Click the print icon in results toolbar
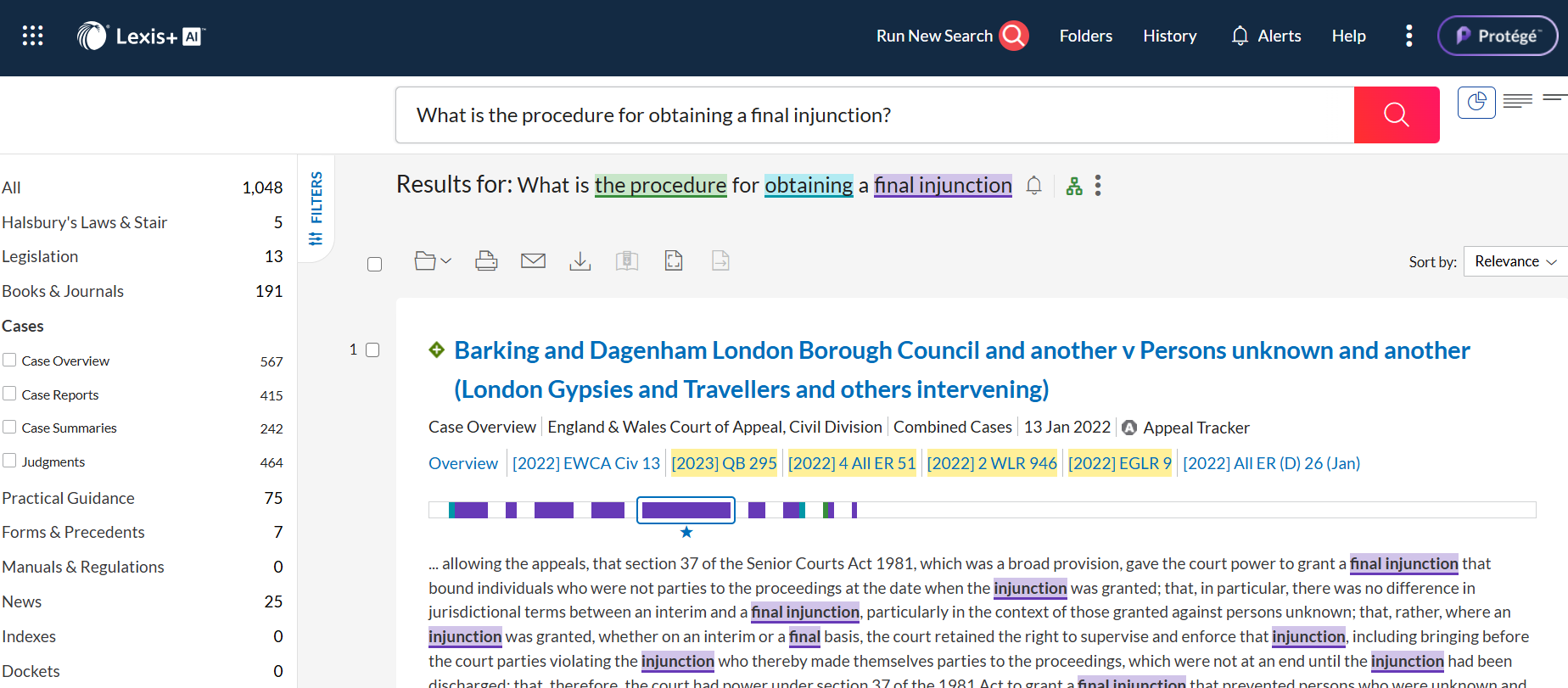 [486, 261]
